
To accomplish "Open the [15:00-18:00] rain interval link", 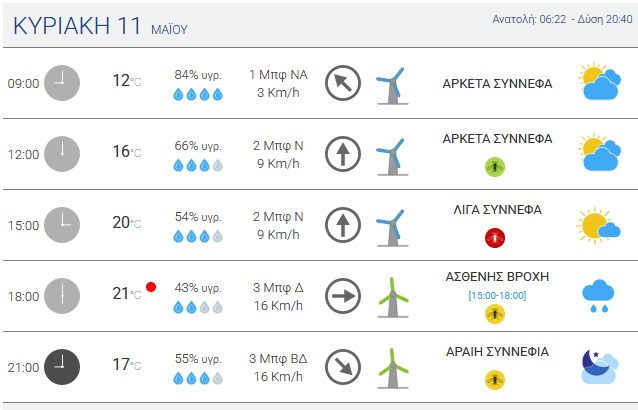I will (497, 295).
